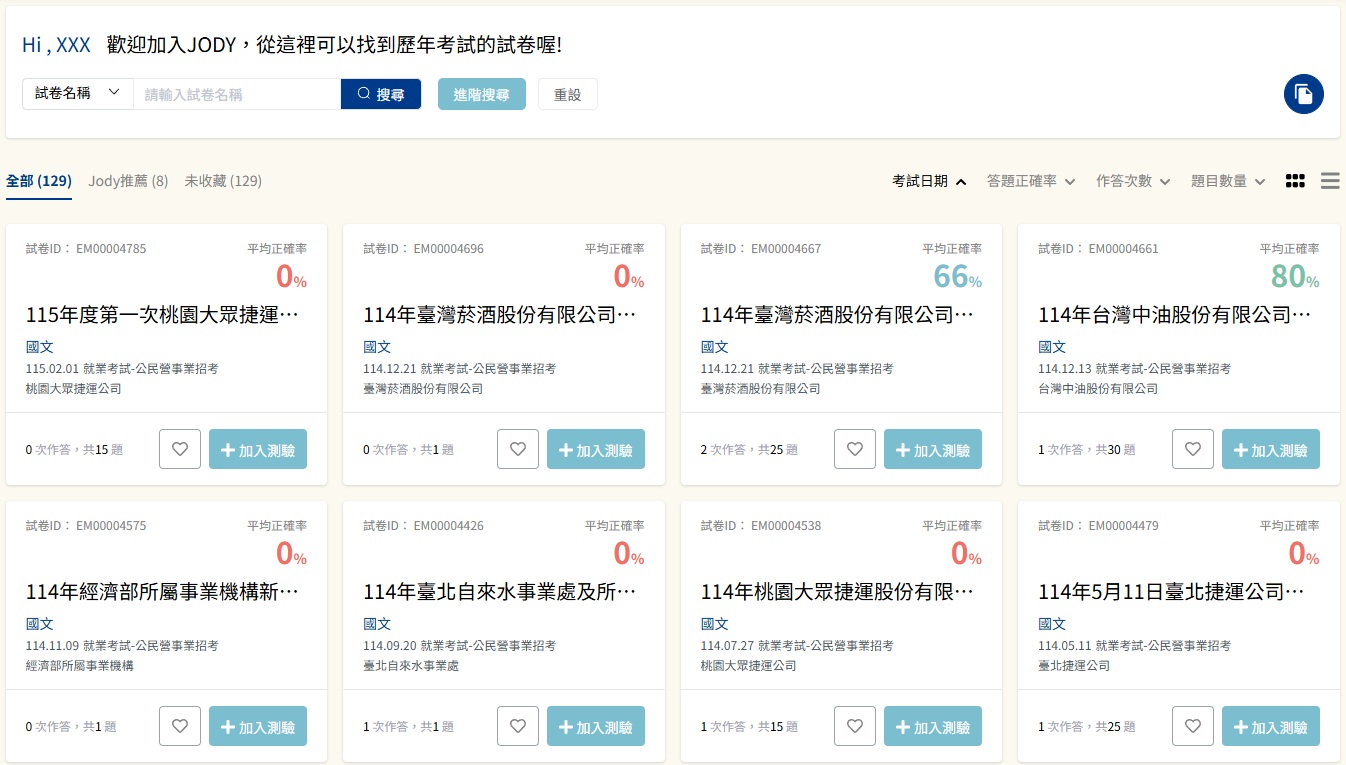This screenshot has height=765, width=1346.
Task: Toggle heart on exam EM00004426
Action: pyautogui.click(x=518, y=727)
